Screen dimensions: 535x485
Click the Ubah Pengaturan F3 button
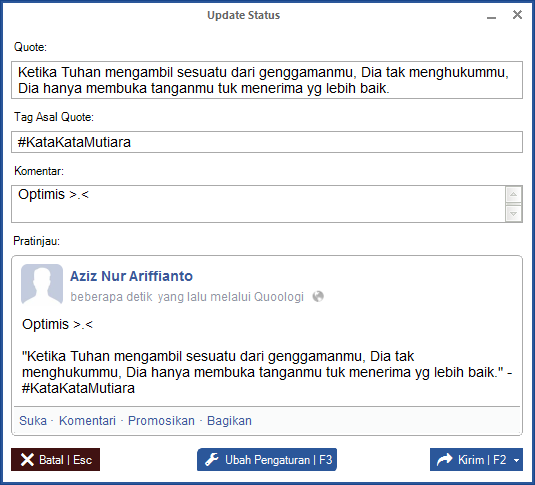(267, 460)
